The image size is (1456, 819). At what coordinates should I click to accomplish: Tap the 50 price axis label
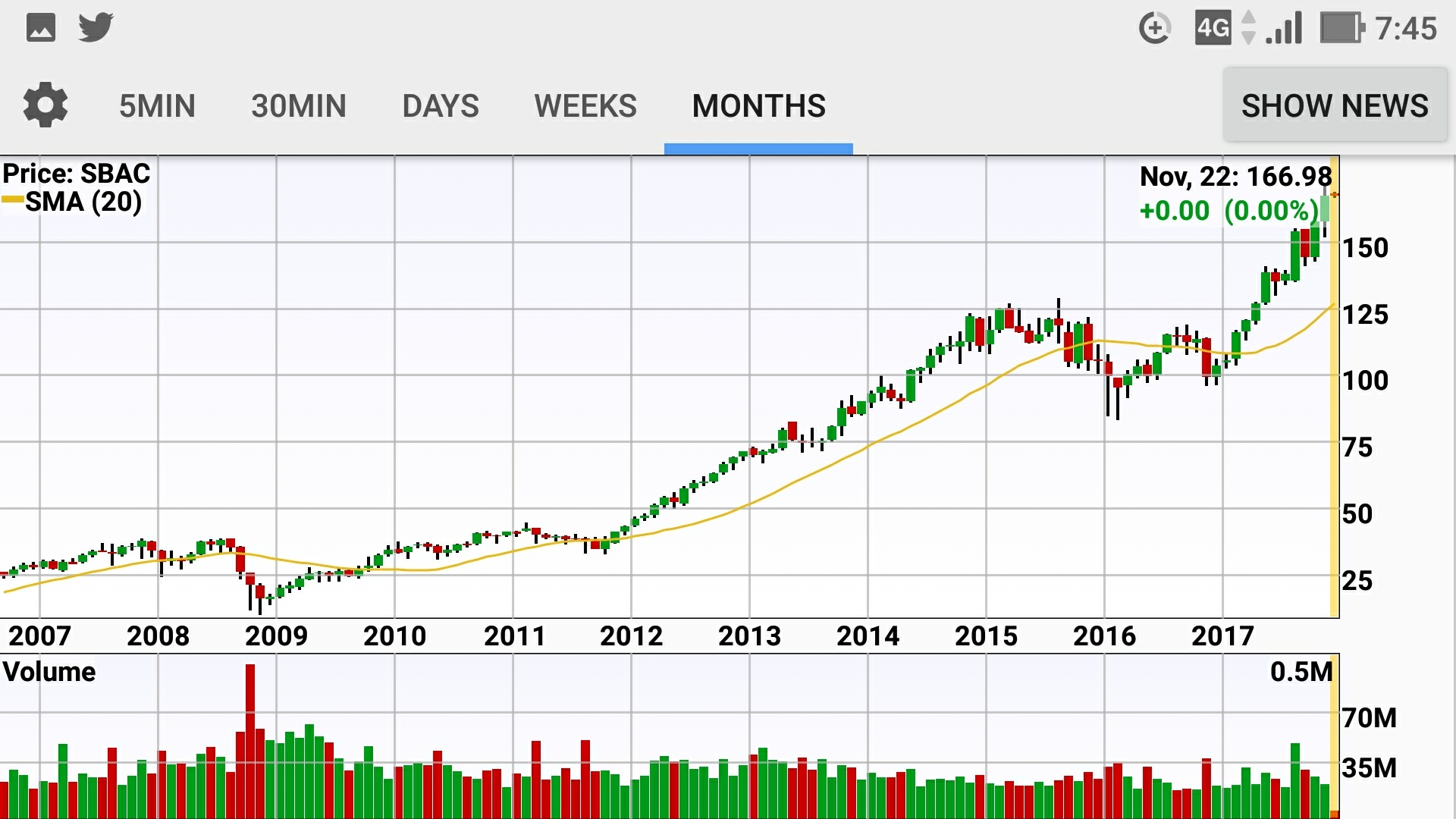coord(1357,514)
